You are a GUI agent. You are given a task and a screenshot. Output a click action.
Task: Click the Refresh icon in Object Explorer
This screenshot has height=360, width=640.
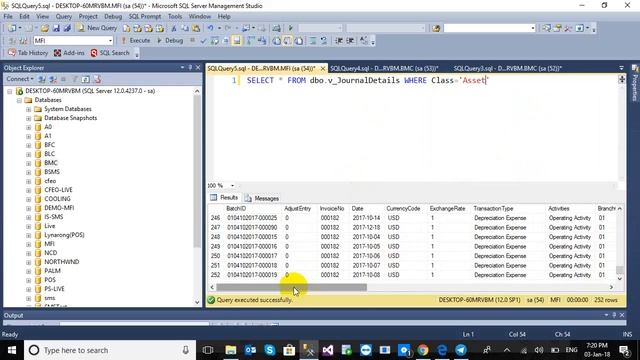point(86,79)
